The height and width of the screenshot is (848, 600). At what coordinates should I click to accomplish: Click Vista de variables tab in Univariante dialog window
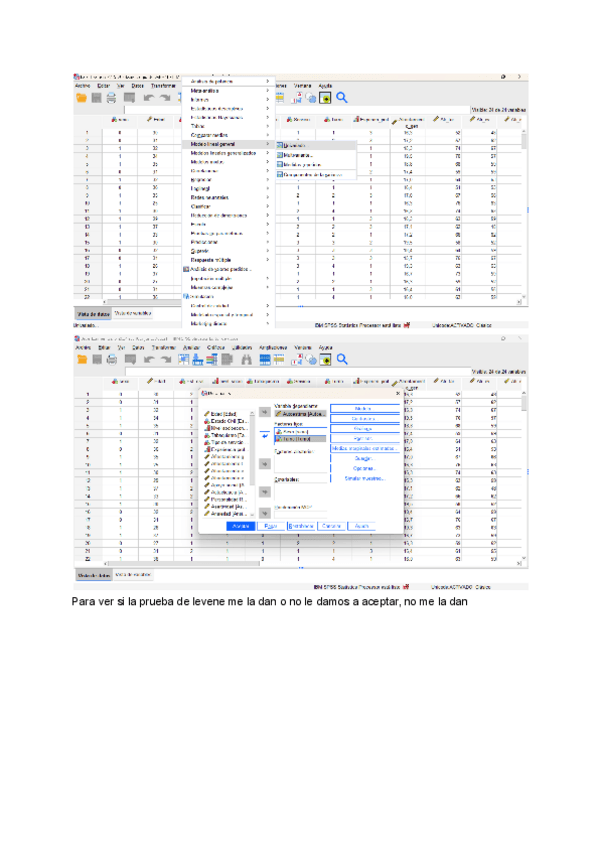(133, 574)
